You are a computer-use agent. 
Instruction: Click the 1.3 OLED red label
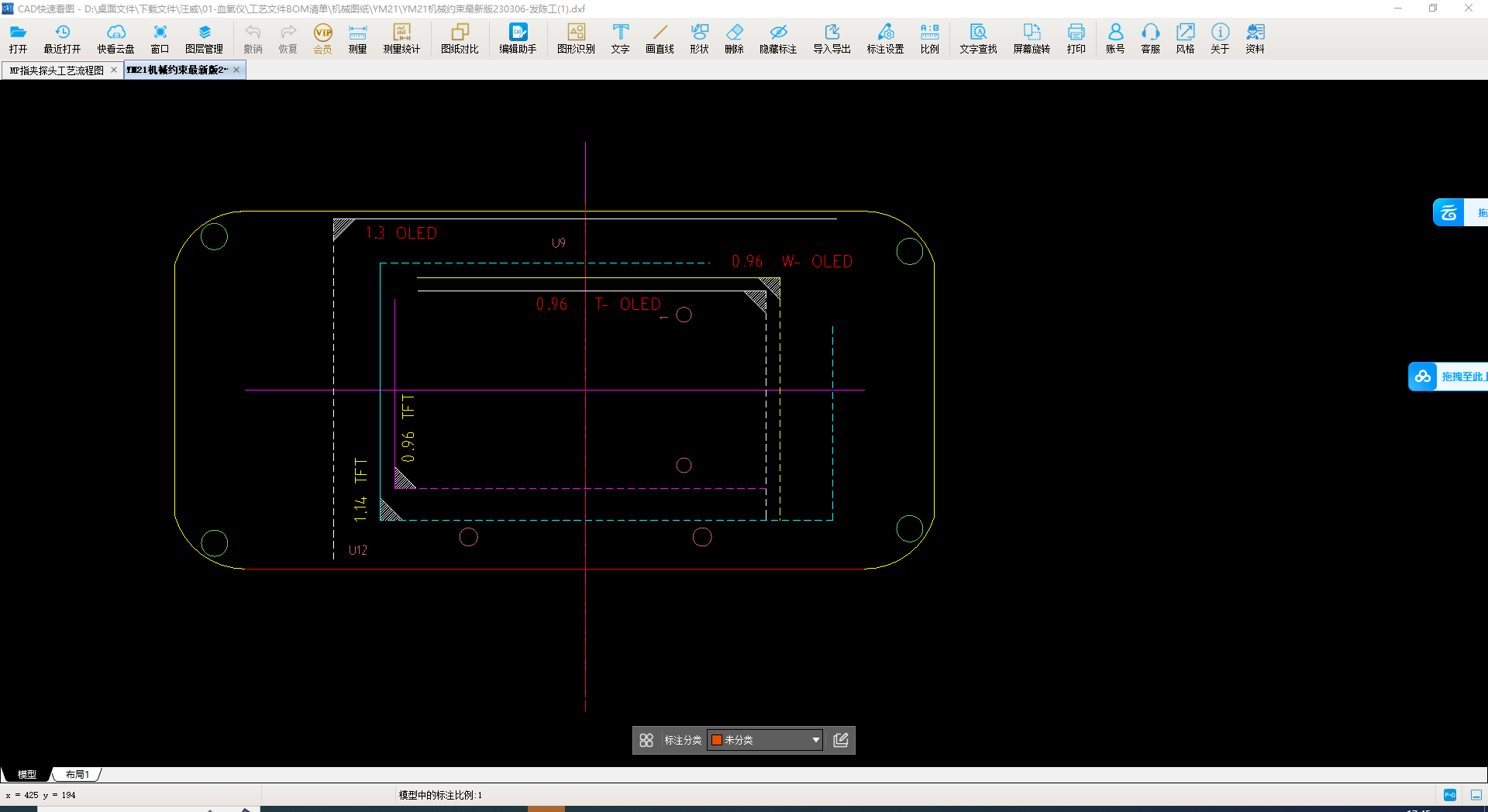tap(401, 233)
